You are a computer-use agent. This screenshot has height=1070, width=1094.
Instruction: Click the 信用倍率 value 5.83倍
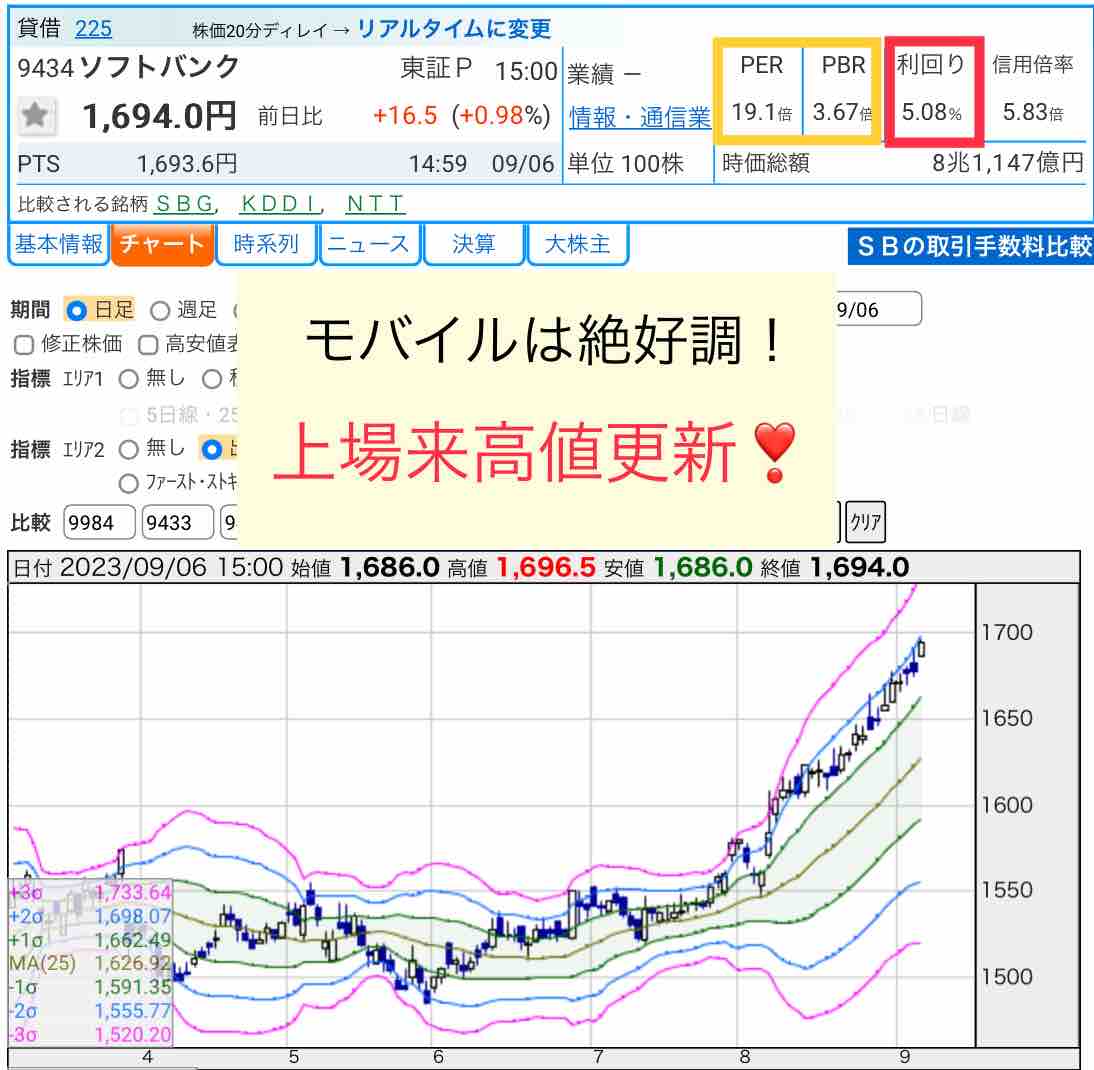[x=1033, y=112]
